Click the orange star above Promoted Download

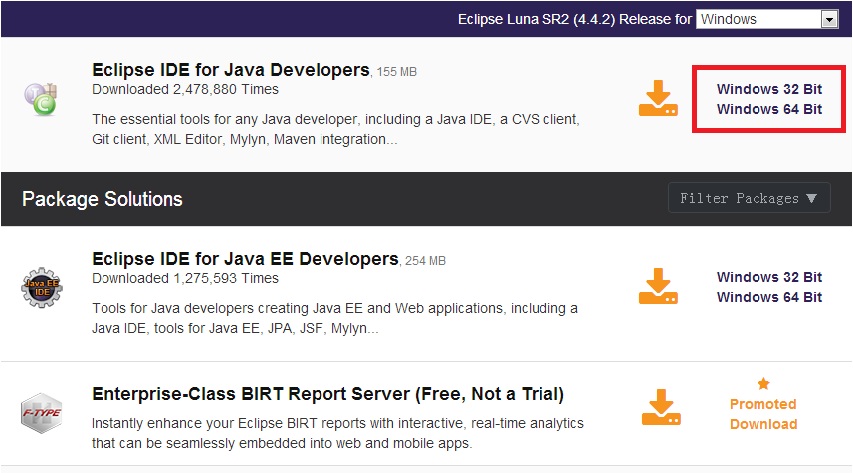click(x=763, y=384)
